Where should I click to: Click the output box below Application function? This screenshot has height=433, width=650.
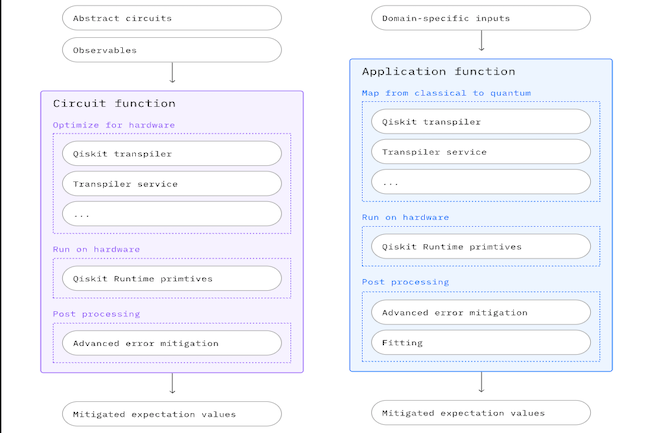pos(481,413)
